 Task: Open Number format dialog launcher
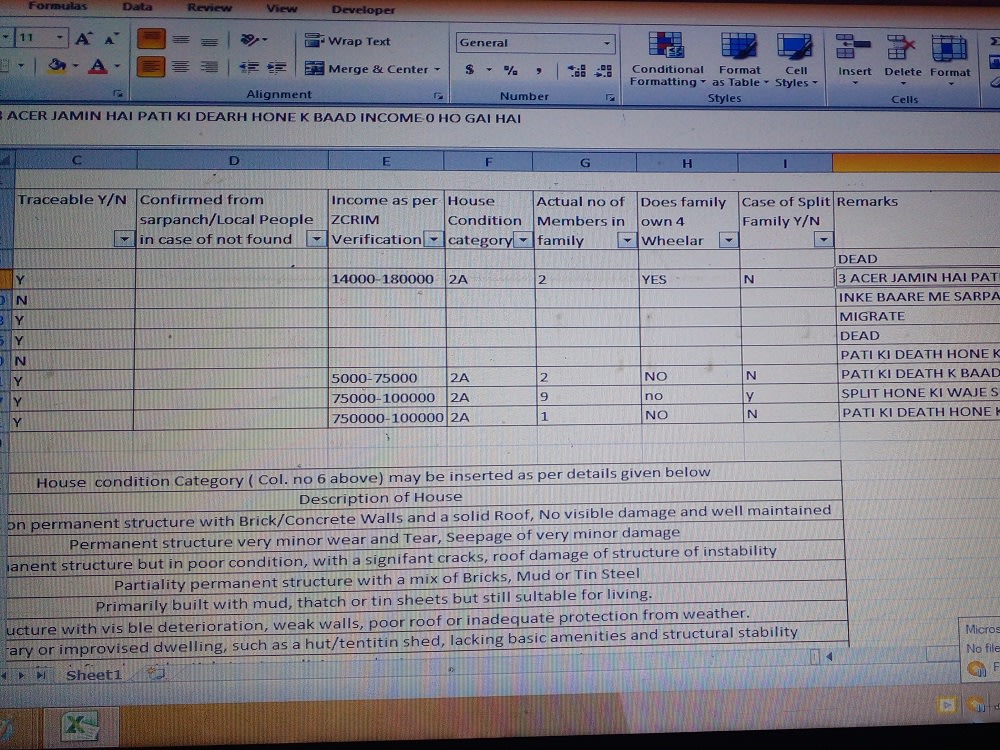coord(610,98)
